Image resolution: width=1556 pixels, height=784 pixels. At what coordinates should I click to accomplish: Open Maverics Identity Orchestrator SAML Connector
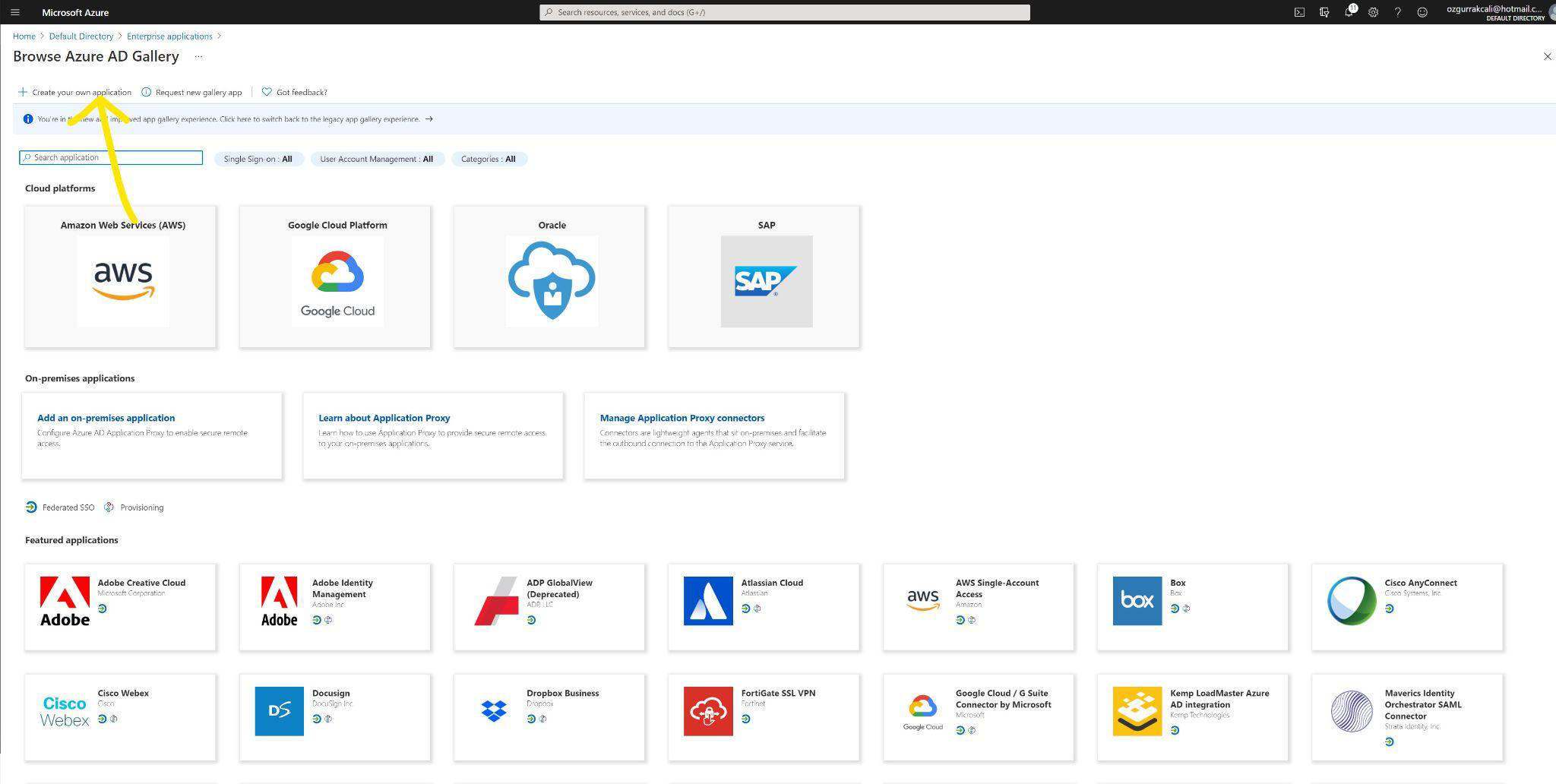click(1407, 717)
